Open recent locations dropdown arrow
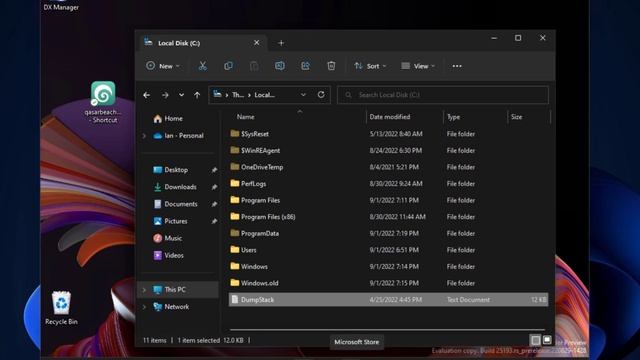Viewport: 640px width, 360px height. tap(181, 95)
